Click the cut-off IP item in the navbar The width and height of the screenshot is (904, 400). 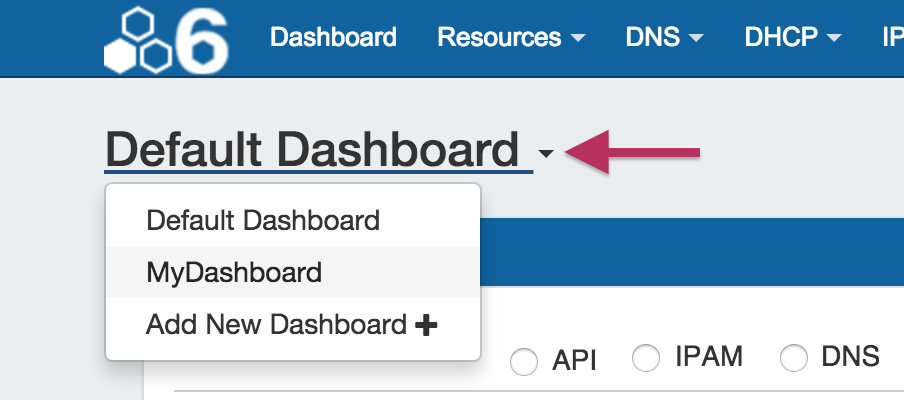(x=892, y=38)
